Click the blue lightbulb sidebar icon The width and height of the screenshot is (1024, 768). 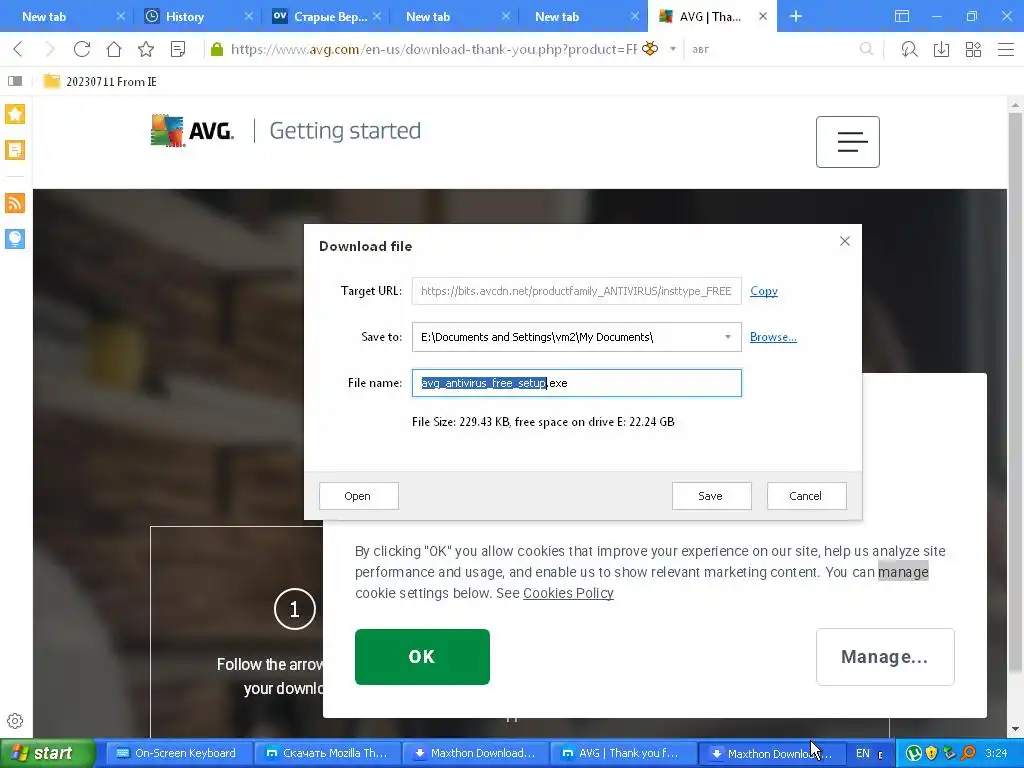coord(15,239)
